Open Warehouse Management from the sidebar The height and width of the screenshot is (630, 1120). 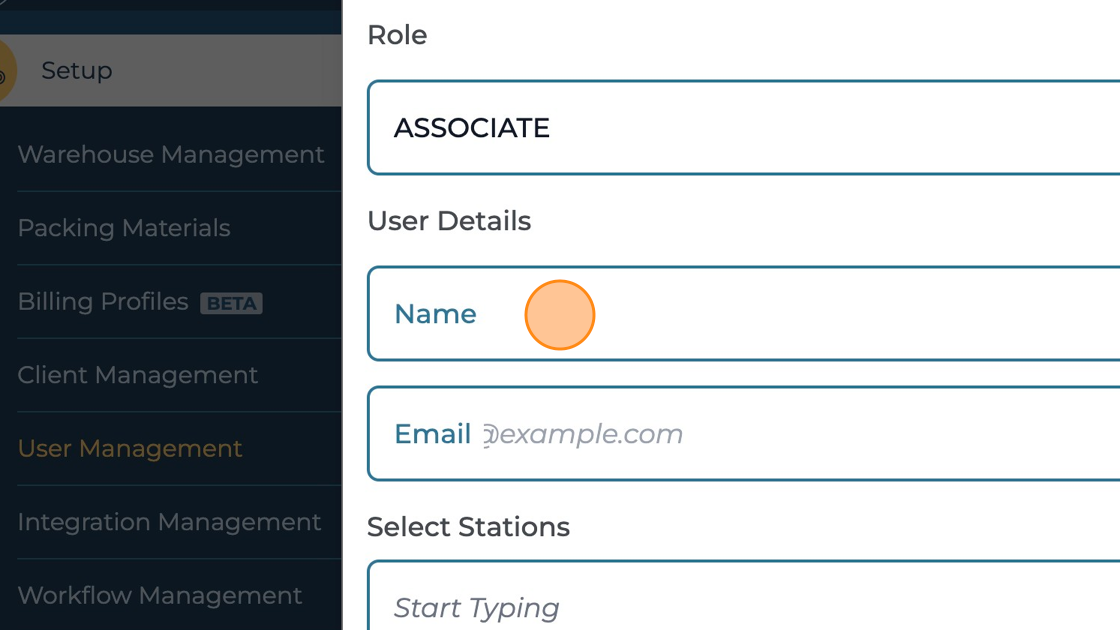point(171,155)
